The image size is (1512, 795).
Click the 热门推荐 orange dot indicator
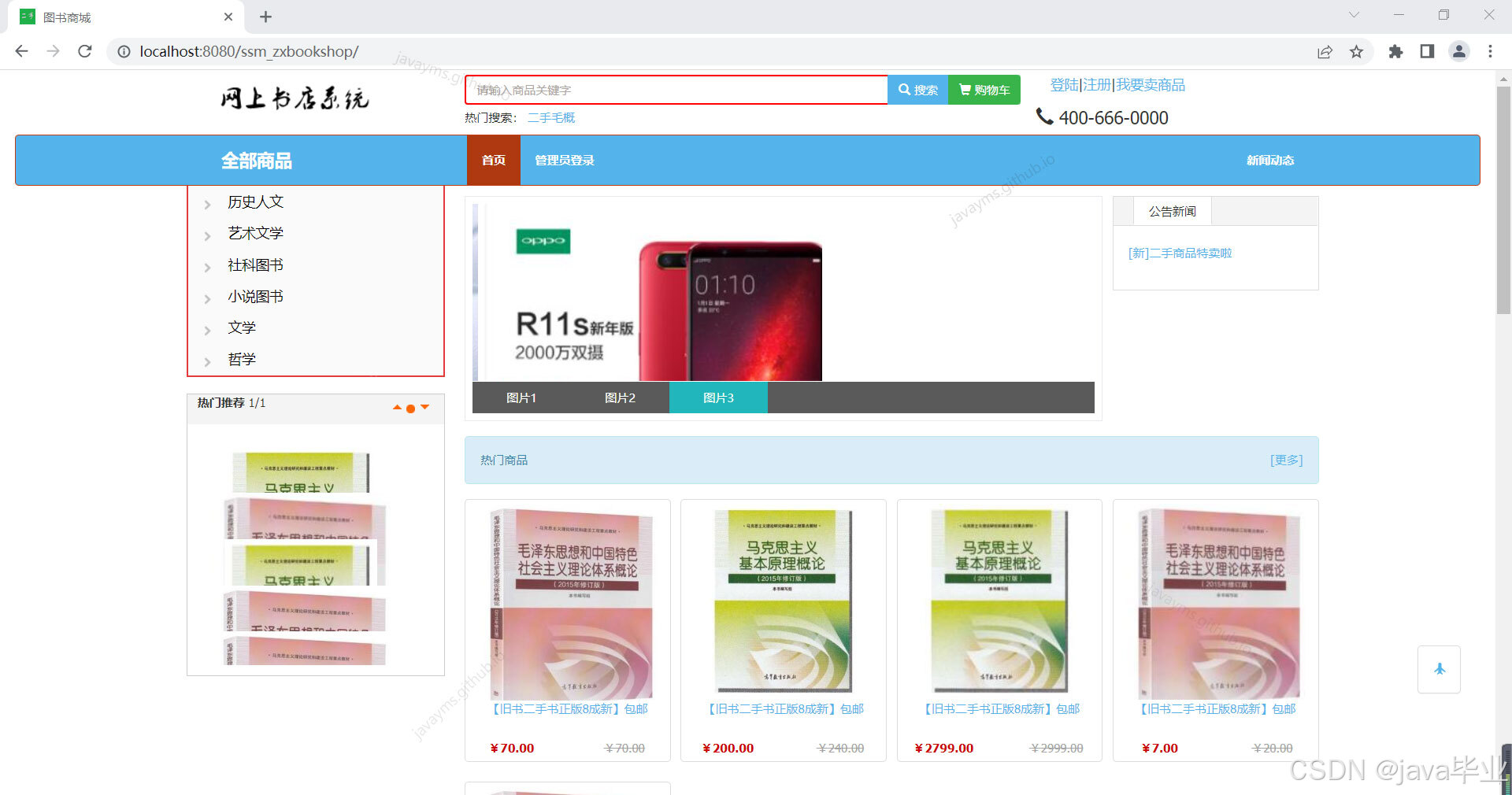tap(410, 409)
